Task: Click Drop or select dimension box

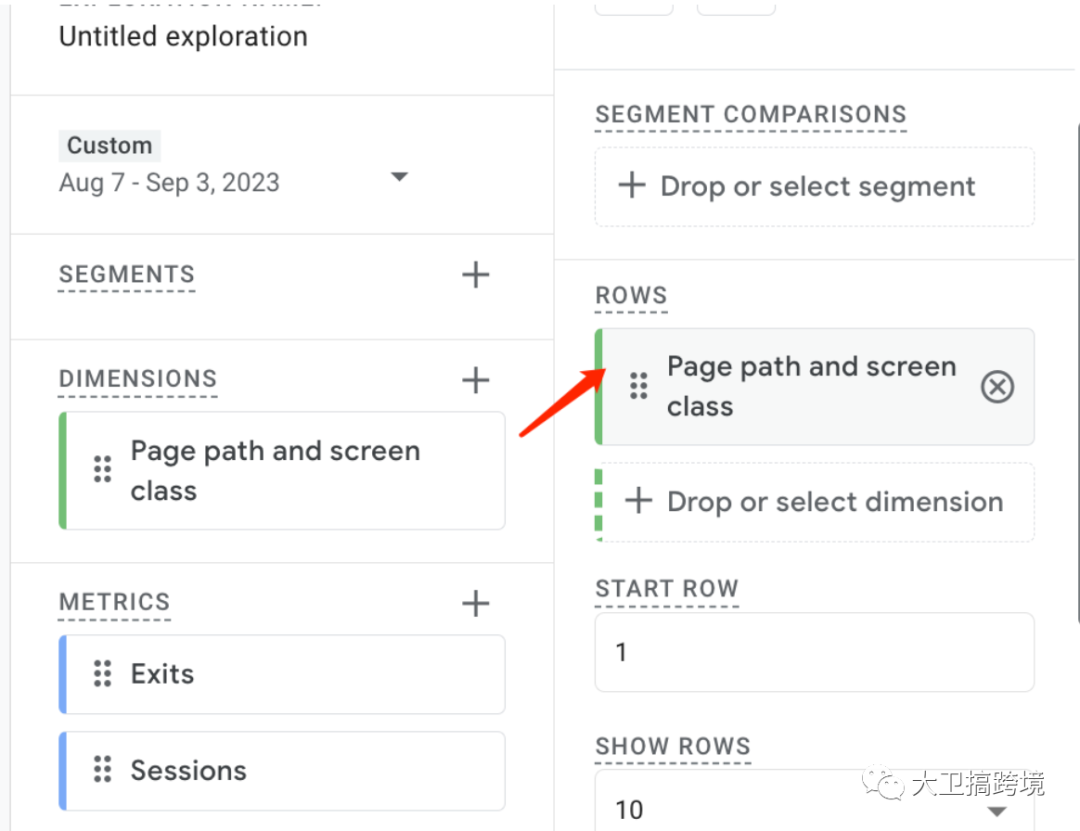Action: 814,502
